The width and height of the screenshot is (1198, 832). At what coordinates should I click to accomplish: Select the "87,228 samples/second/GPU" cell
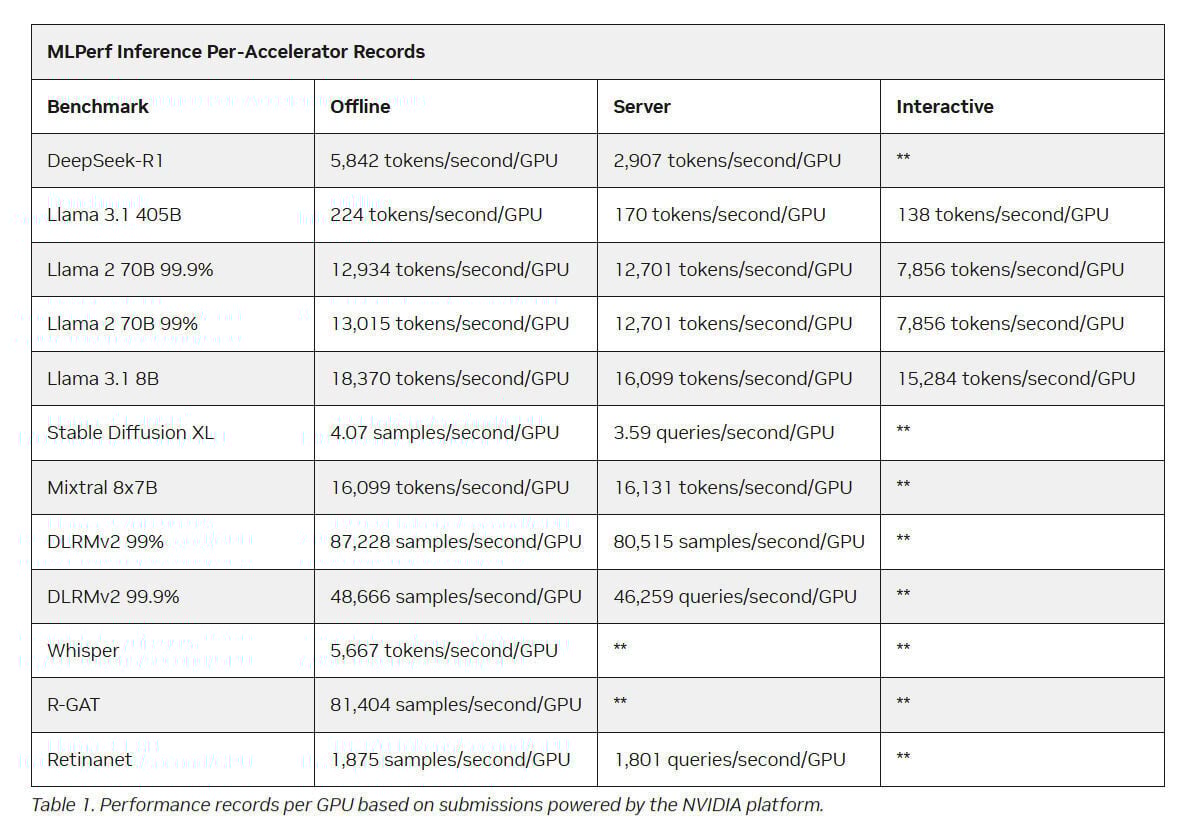[x=456, y=542]
